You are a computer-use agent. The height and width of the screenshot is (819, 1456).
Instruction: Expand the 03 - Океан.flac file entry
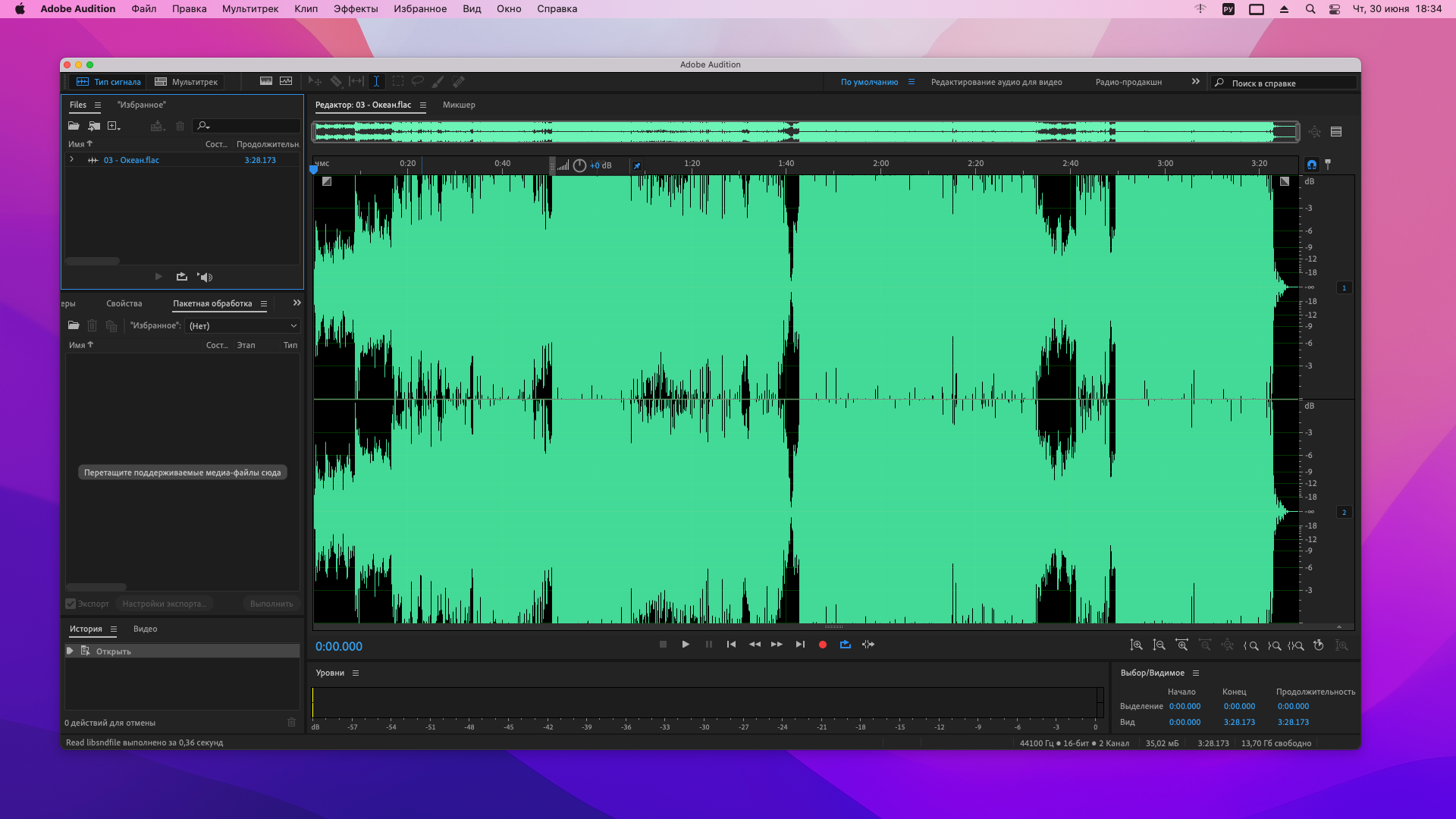tap(72, 160)
